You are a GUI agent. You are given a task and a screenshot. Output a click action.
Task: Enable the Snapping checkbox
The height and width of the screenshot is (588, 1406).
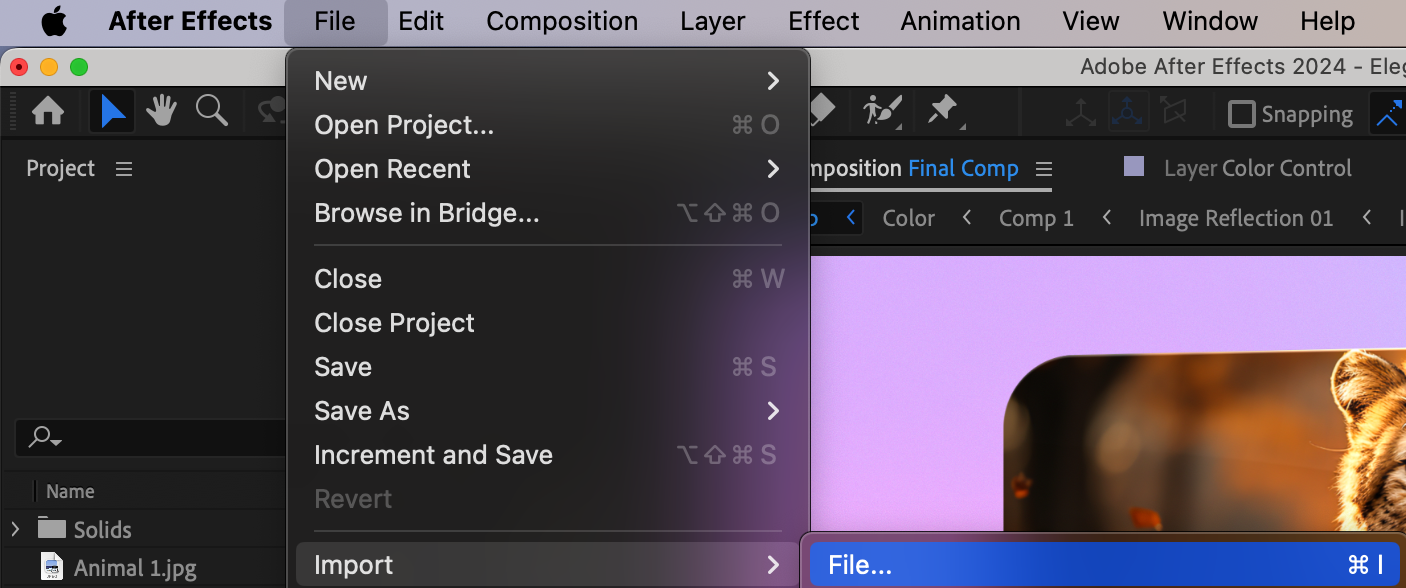click(1241, 114)
